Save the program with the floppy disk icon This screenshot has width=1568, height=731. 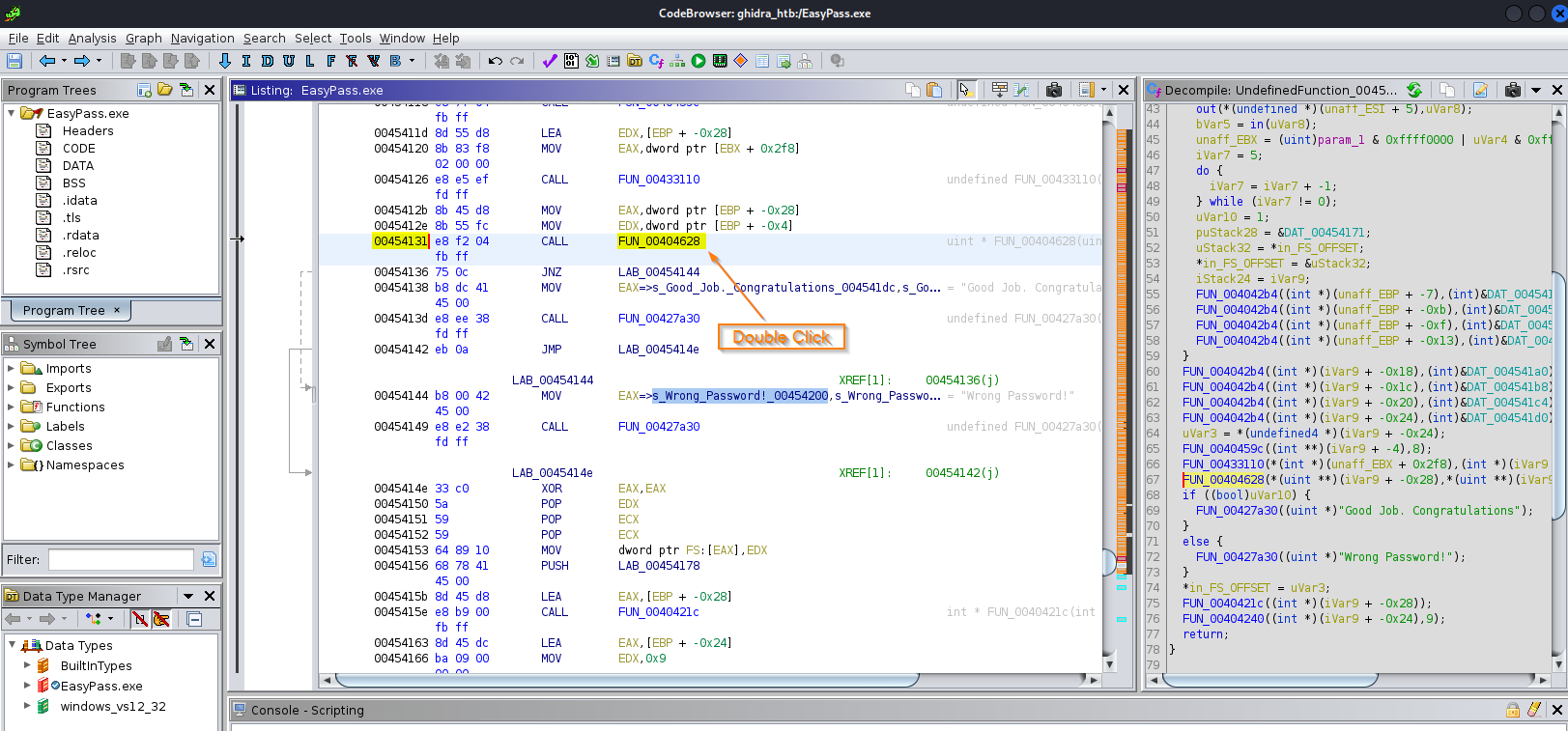(x=14, y=61)
